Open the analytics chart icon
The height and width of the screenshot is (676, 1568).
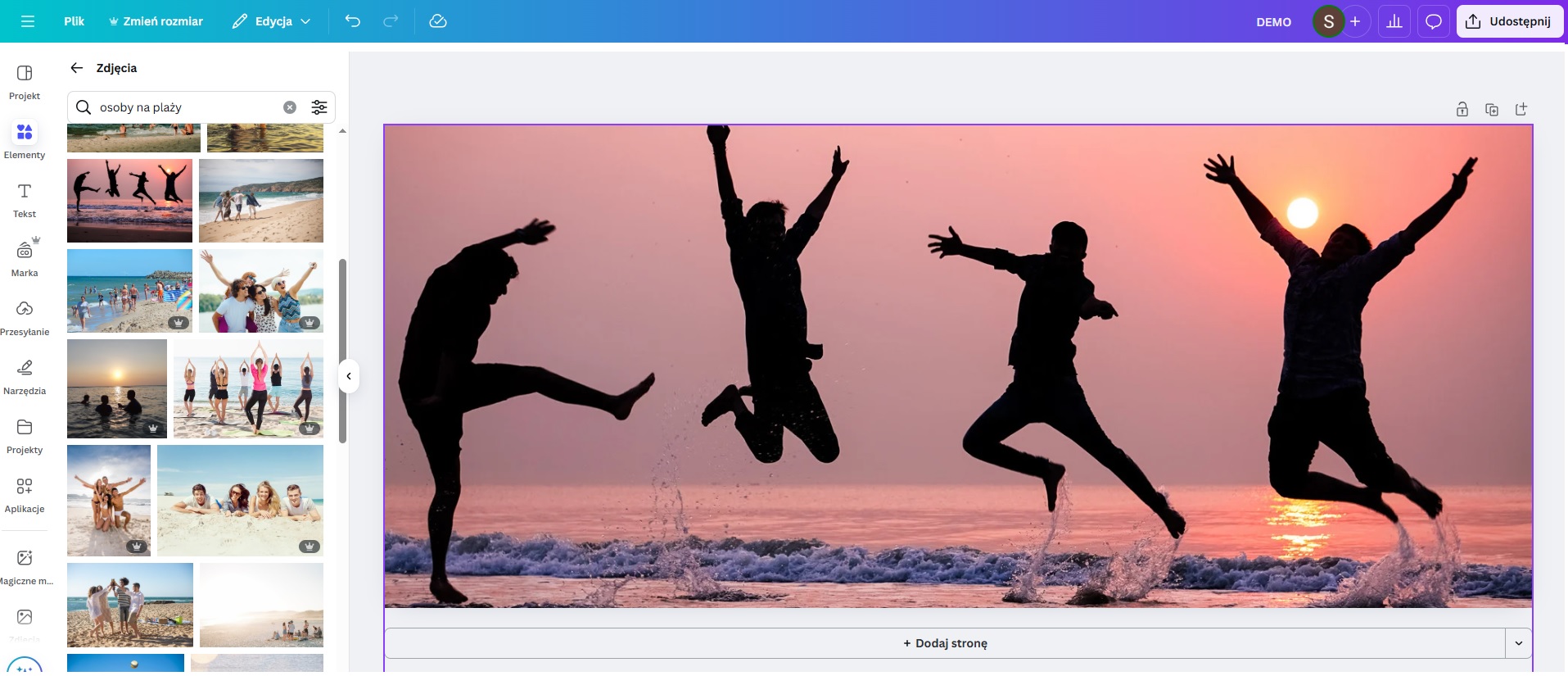[1394, 21]
